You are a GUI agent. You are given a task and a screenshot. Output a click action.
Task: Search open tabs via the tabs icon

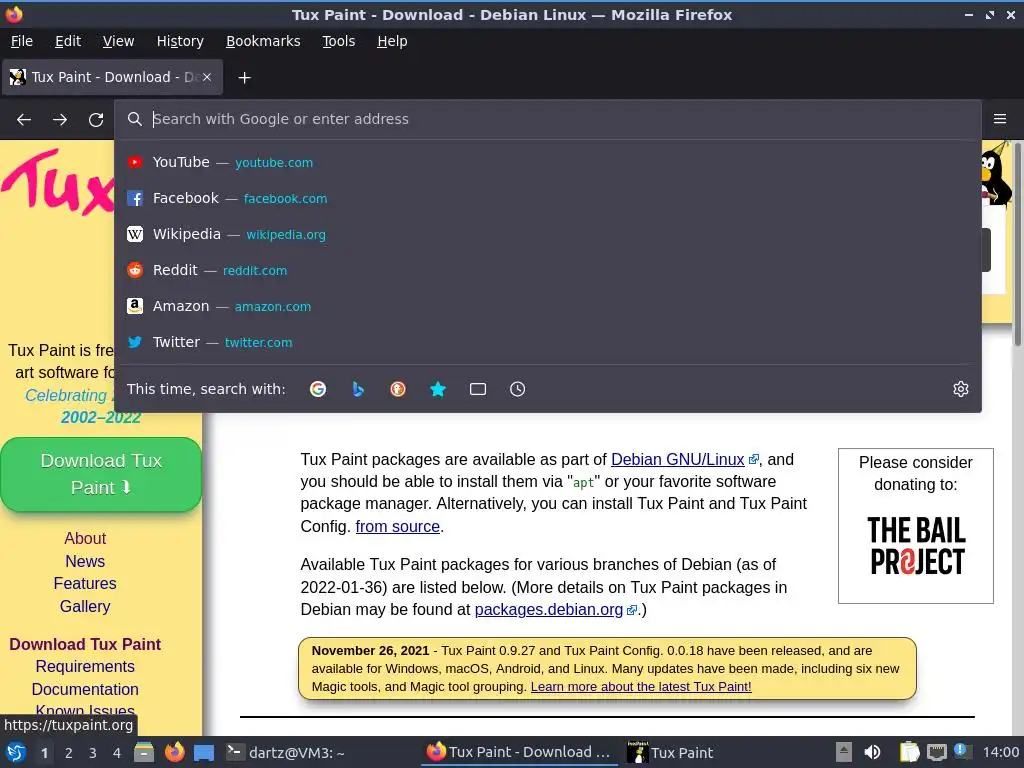[x=477, y=389]
